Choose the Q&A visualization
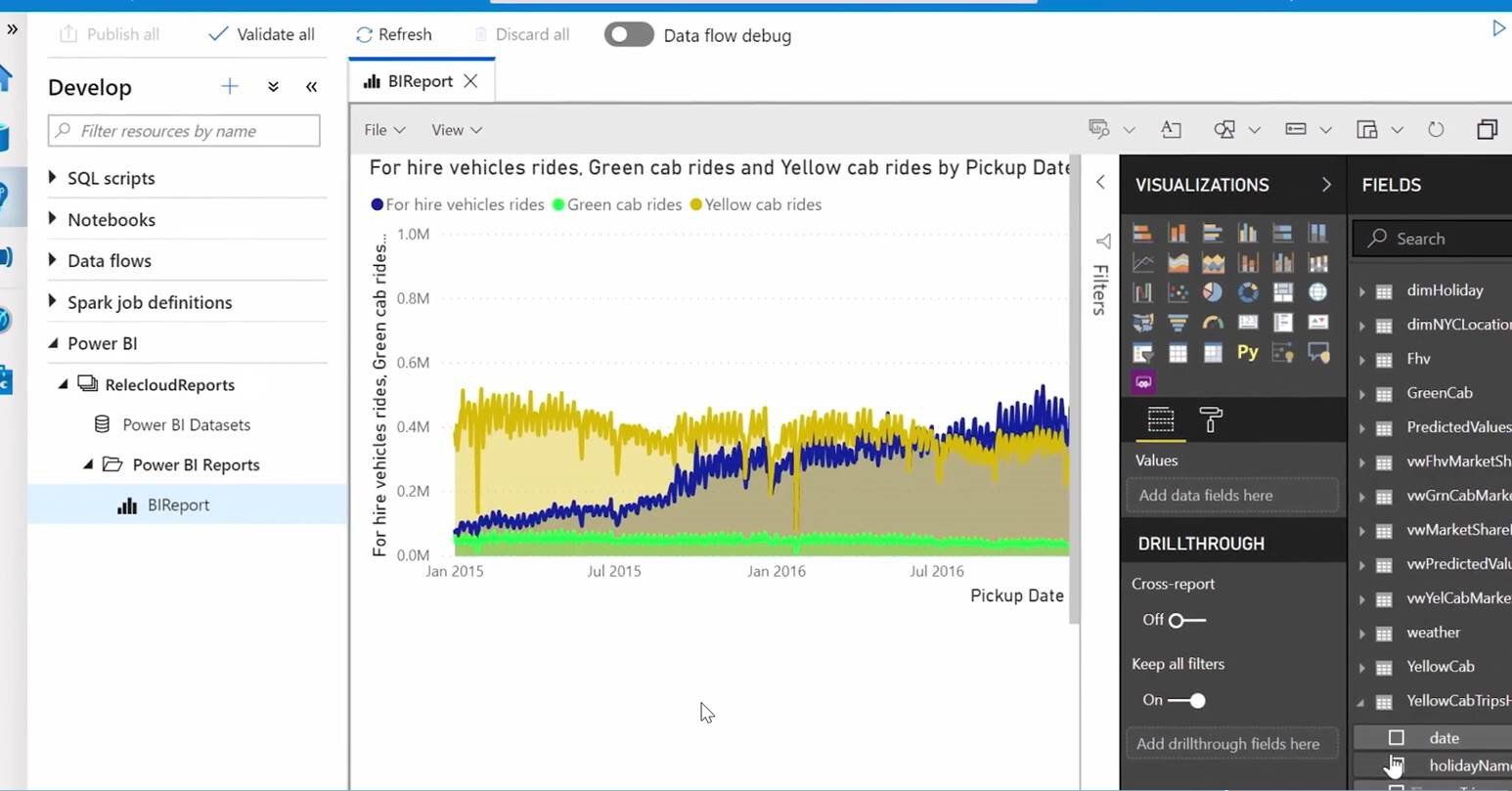 (1318, 352)
